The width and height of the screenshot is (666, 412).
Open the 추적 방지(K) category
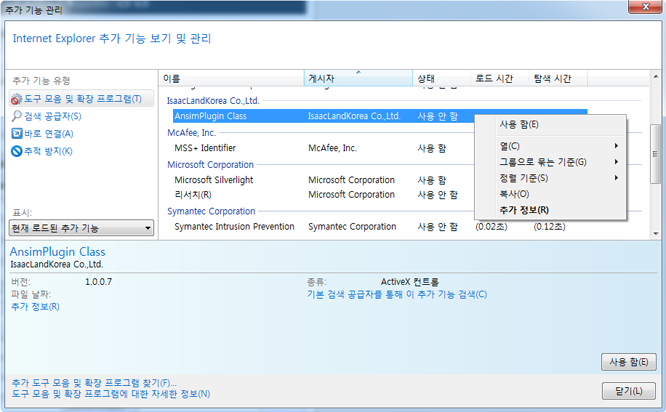pos(48,151)
